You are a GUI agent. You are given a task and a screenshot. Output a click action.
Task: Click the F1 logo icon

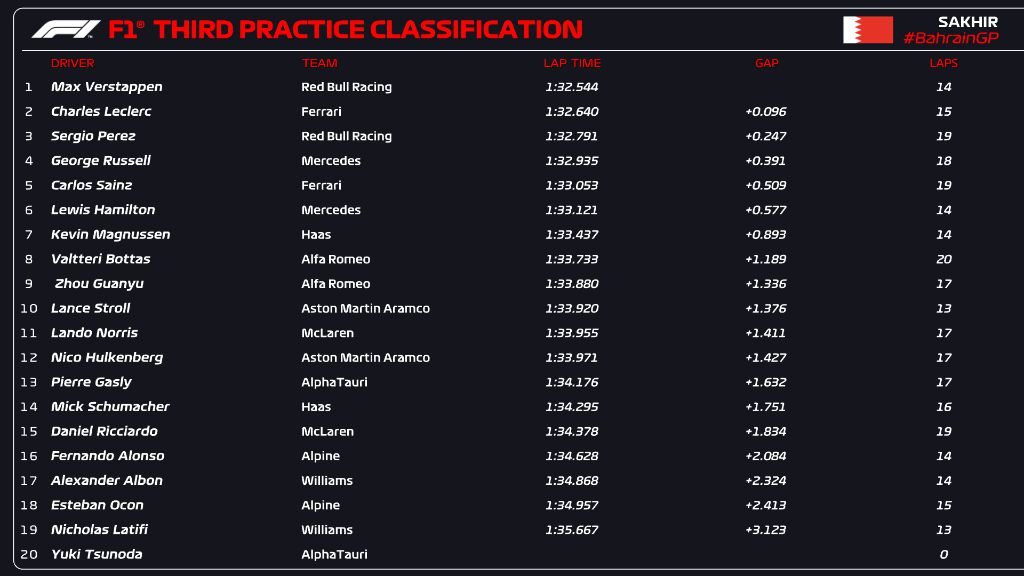[65, 30]
